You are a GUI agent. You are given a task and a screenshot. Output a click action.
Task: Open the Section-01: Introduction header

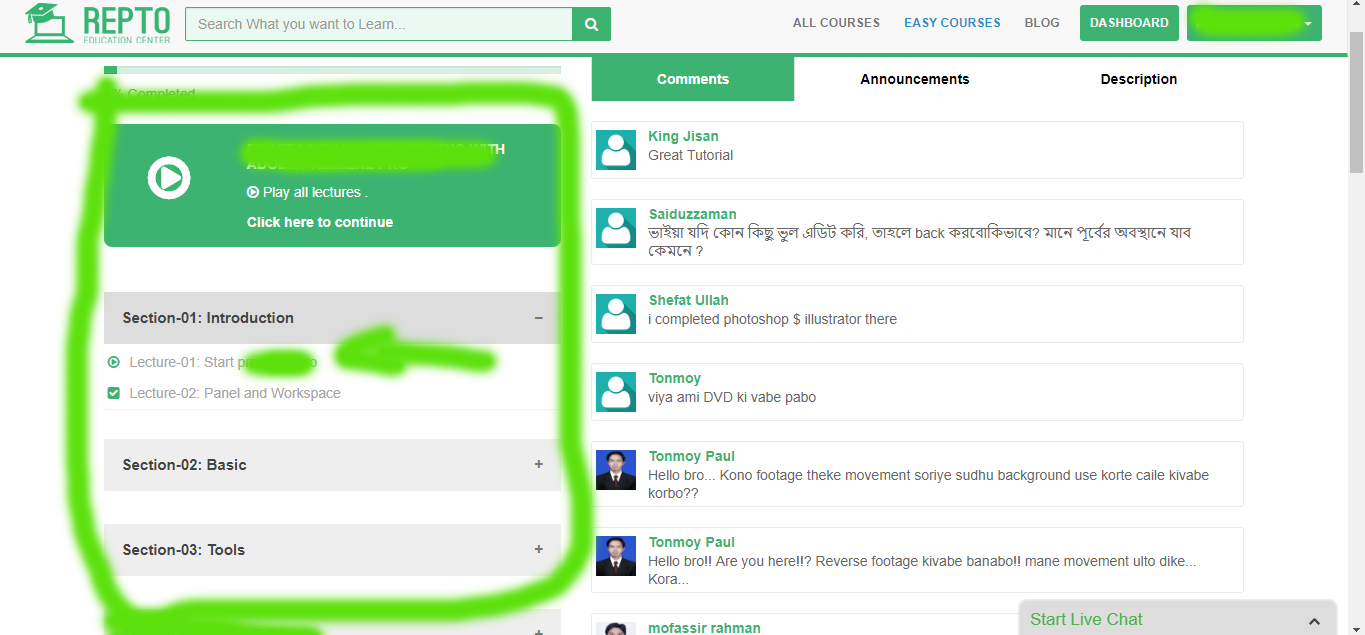tap(332, 318)
